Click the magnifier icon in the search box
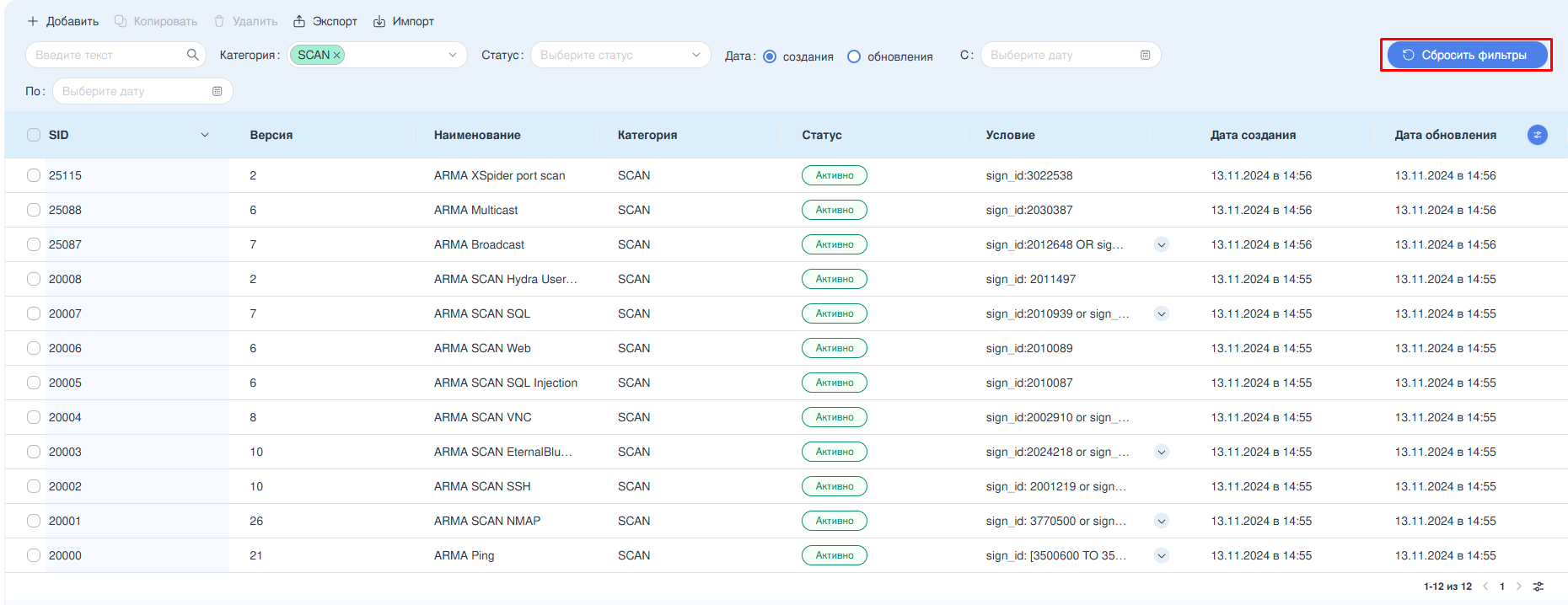The width and height of the screenshot is (1568, 605). (192, 55)
